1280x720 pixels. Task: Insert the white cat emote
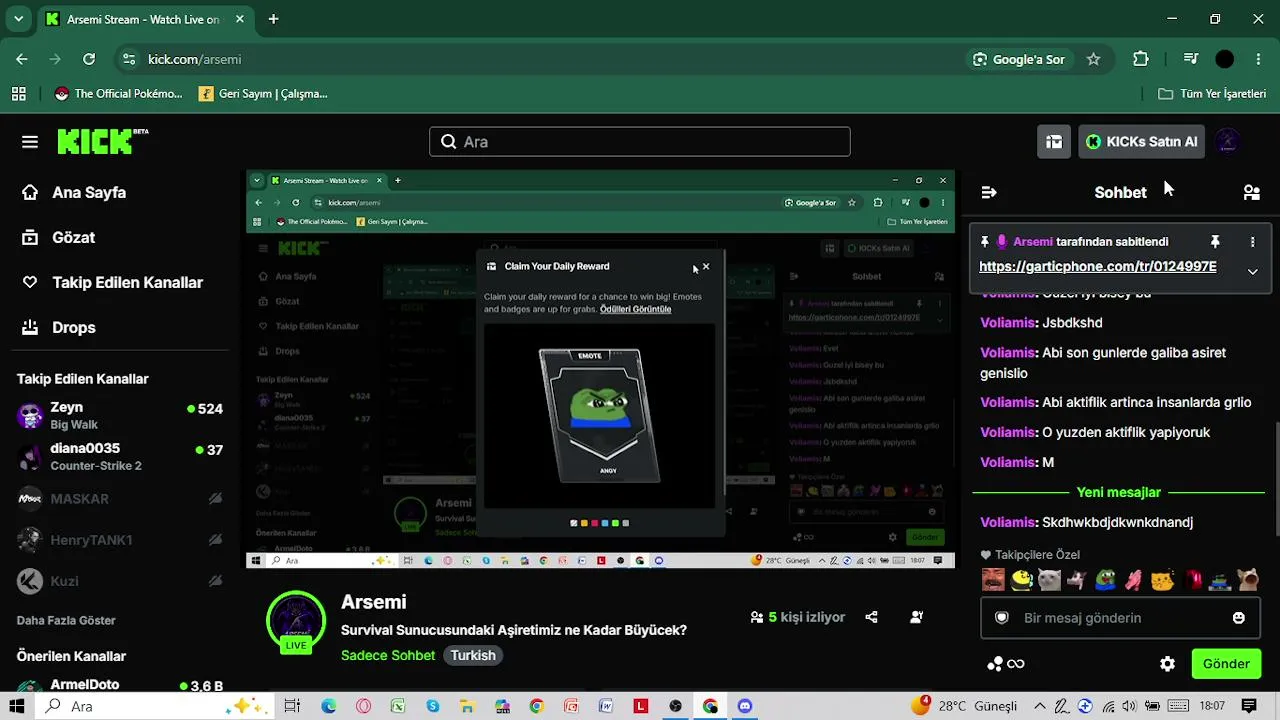[x=1049, y=579]
